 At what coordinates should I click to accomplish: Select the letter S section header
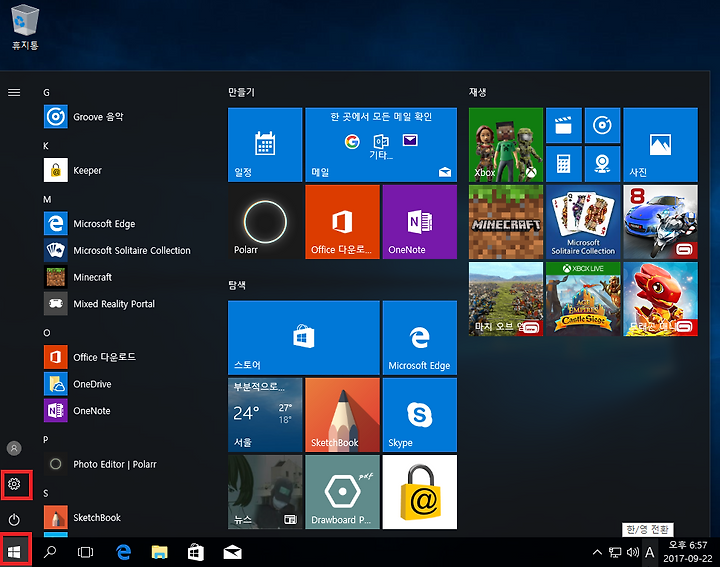coord(45,493)
